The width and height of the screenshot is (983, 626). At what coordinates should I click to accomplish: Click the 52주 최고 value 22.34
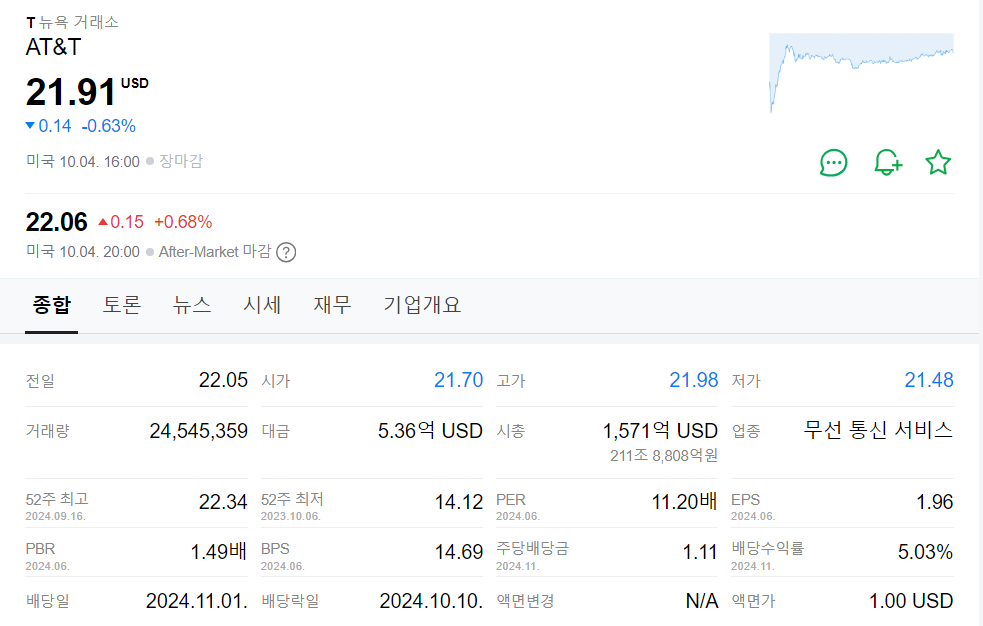pos(223,502)
